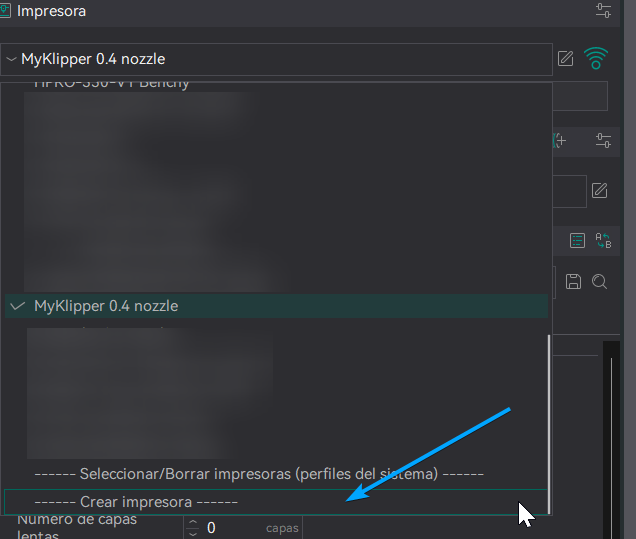Open sliders settings icon below WiFi icon
The width and height of the screenshot is (636, 539).
click(x=602, y=141)
